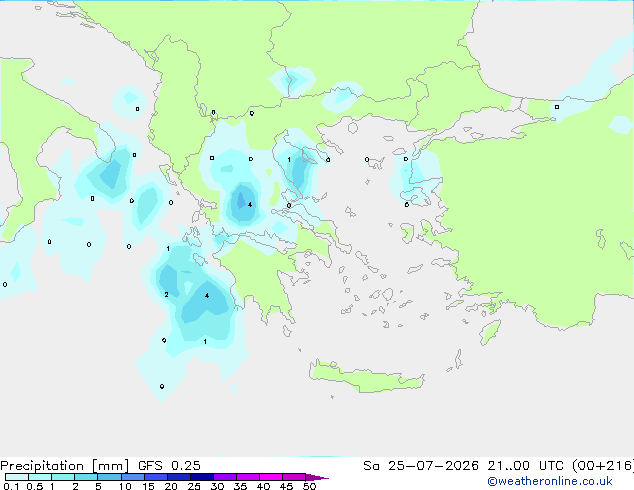This screenshot has height=490, width=634.
Task: Click the legend label '10'
Action: 125,486
